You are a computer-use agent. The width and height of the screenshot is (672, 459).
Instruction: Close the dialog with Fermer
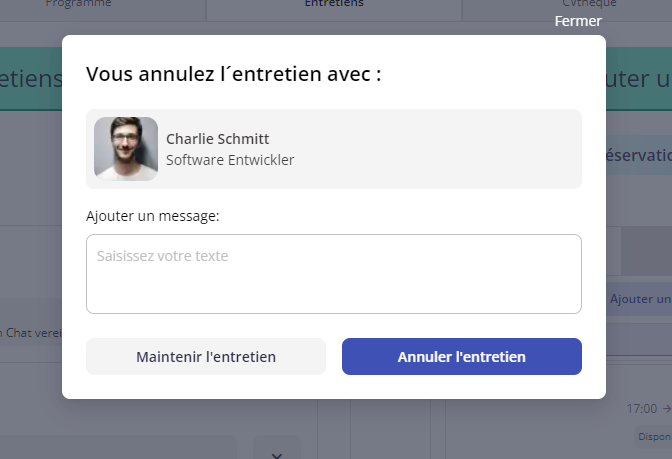tap(578, 21)
